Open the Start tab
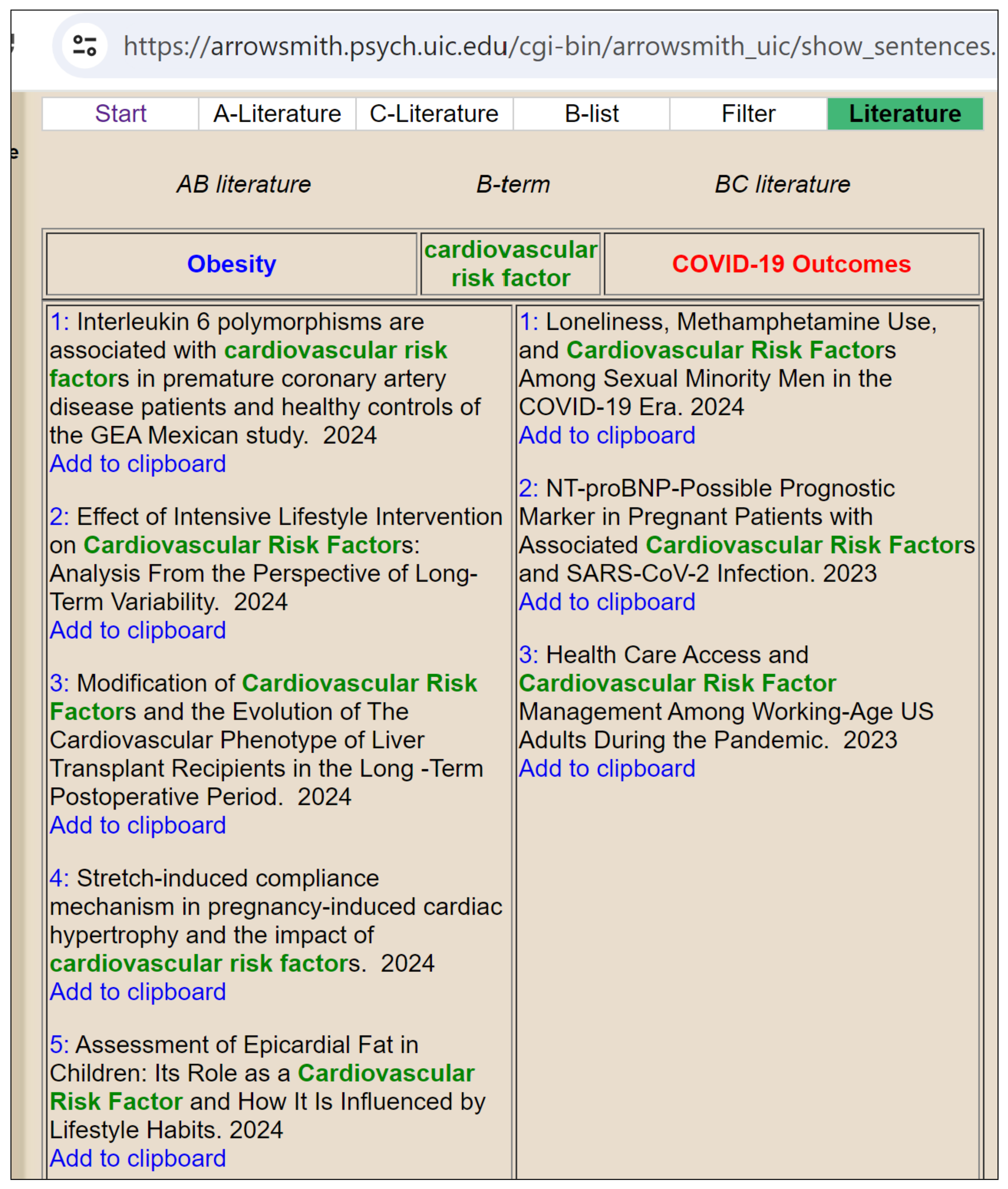Image resolution: width=1008 pixels, height=1189 pixels. click(121, 114)
